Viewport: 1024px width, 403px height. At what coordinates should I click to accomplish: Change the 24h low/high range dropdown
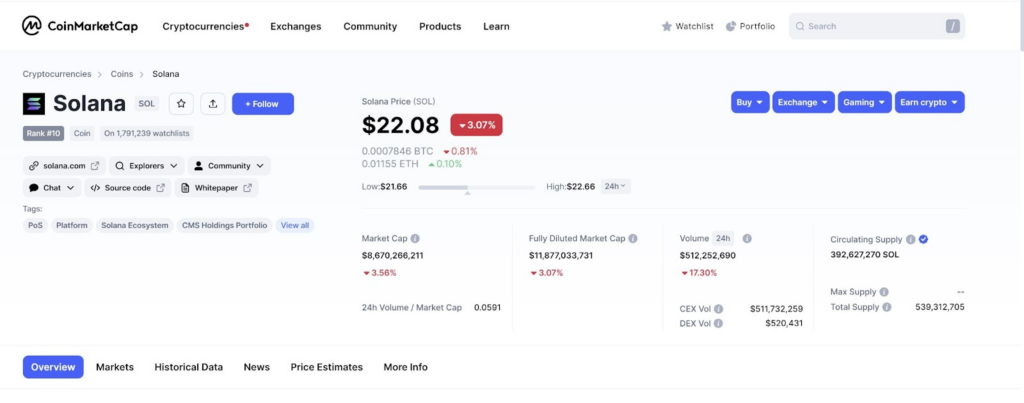(615, 187)
